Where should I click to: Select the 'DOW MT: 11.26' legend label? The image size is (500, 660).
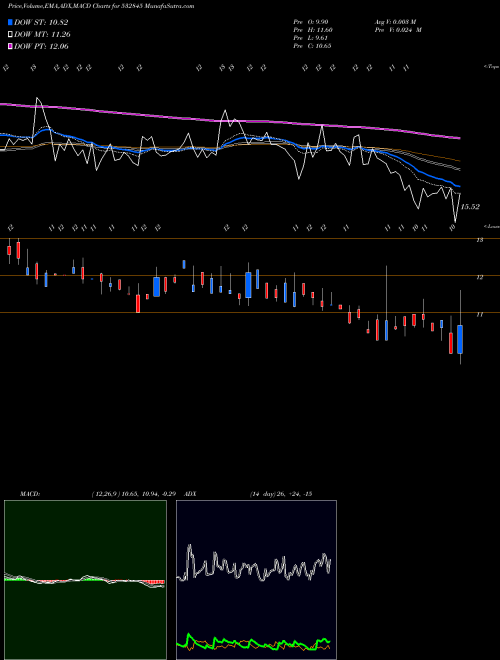42,35
